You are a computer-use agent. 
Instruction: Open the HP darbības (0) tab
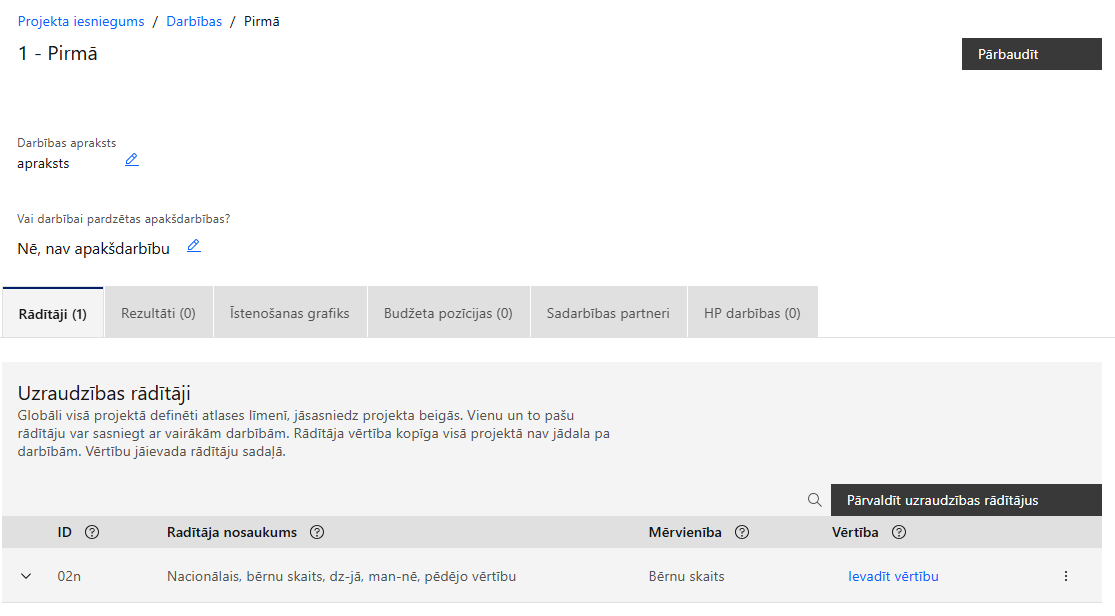coord(753,313)
